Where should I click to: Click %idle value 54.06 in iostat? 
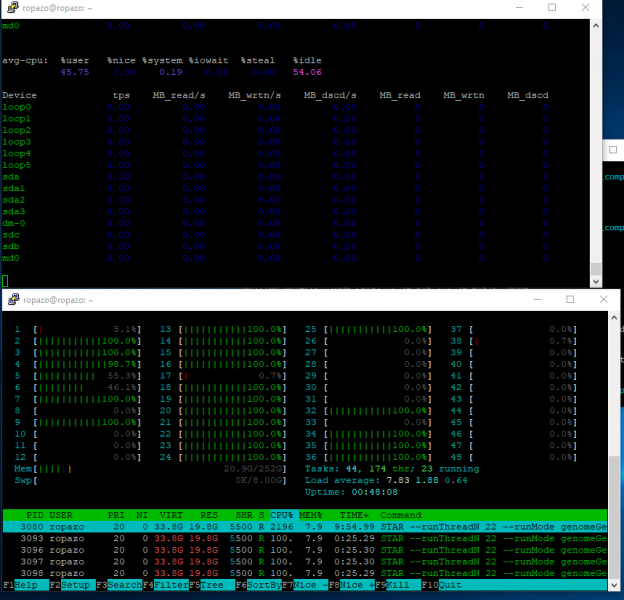tap(307, 72)
